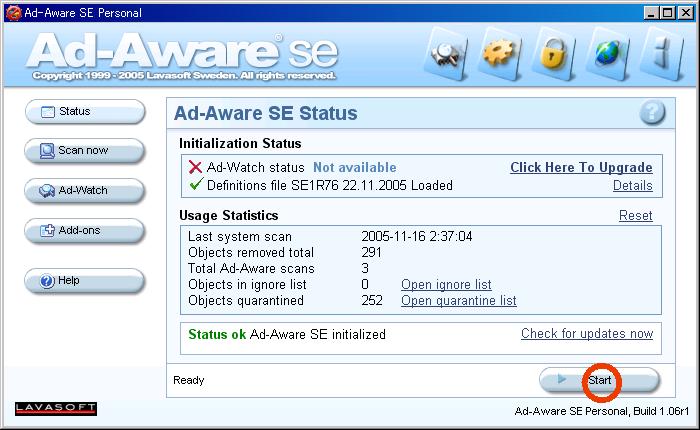Open settings via the orange gear icon
This screenshot has height=430, width=700.
pos(500,54)
